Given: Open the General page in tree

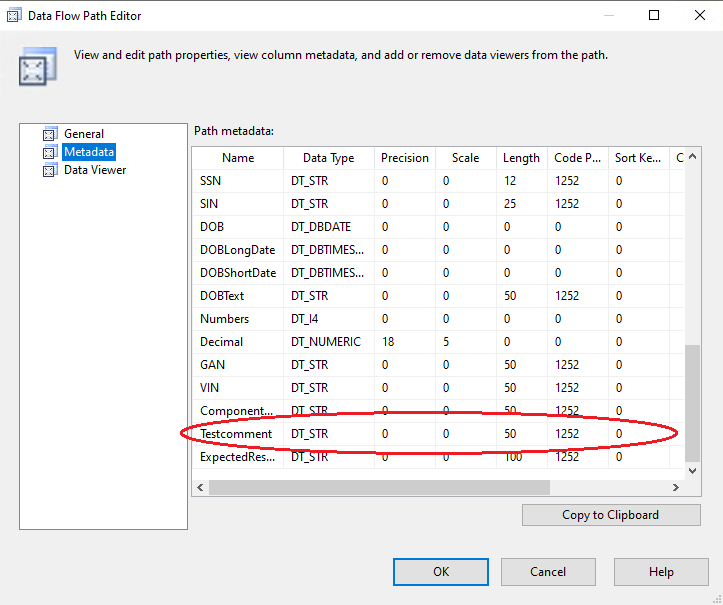Looking at the screenshot, I should point(84,134).
